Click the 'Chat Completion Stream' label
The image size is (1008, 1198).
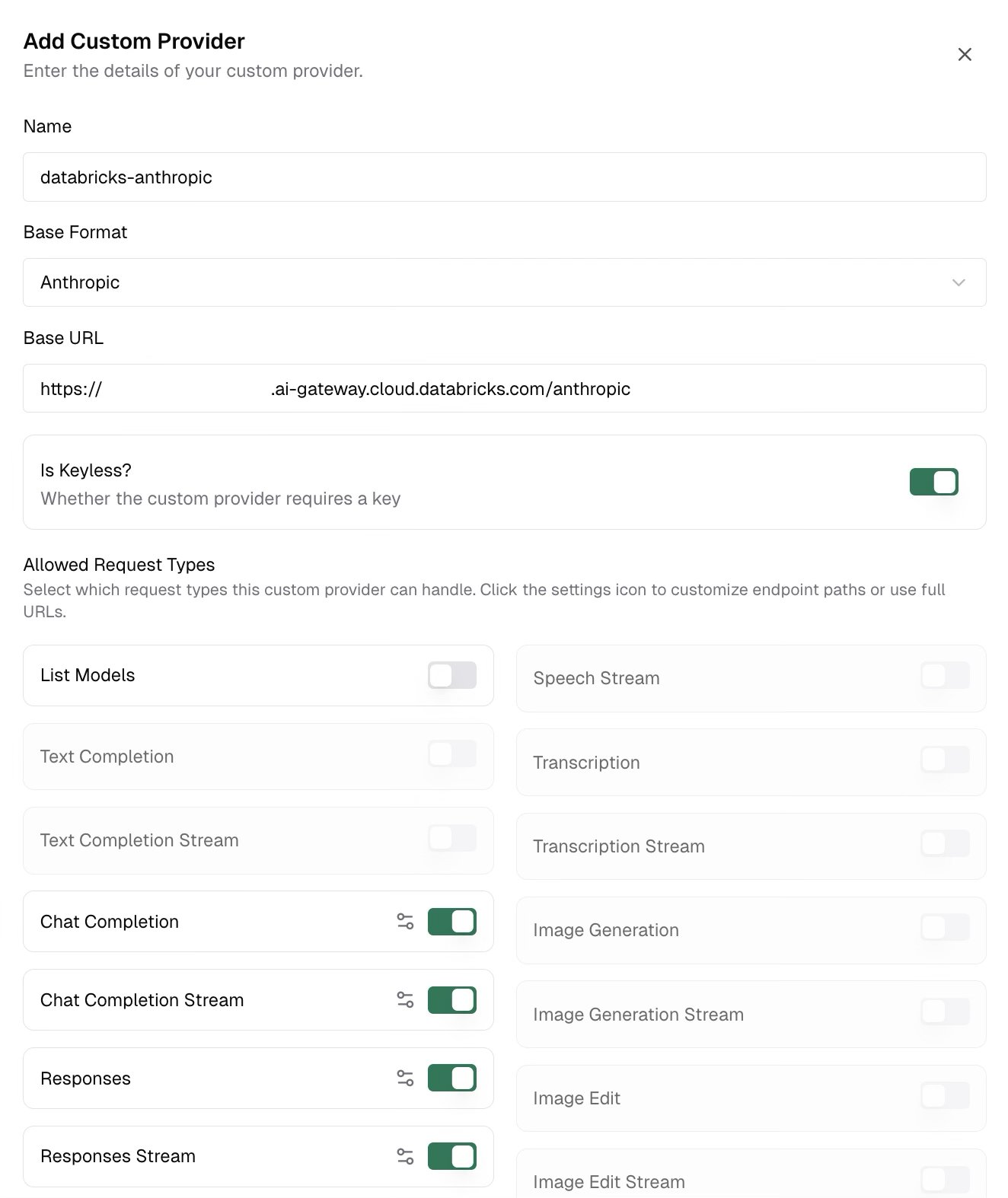(x=142, y=1000)
